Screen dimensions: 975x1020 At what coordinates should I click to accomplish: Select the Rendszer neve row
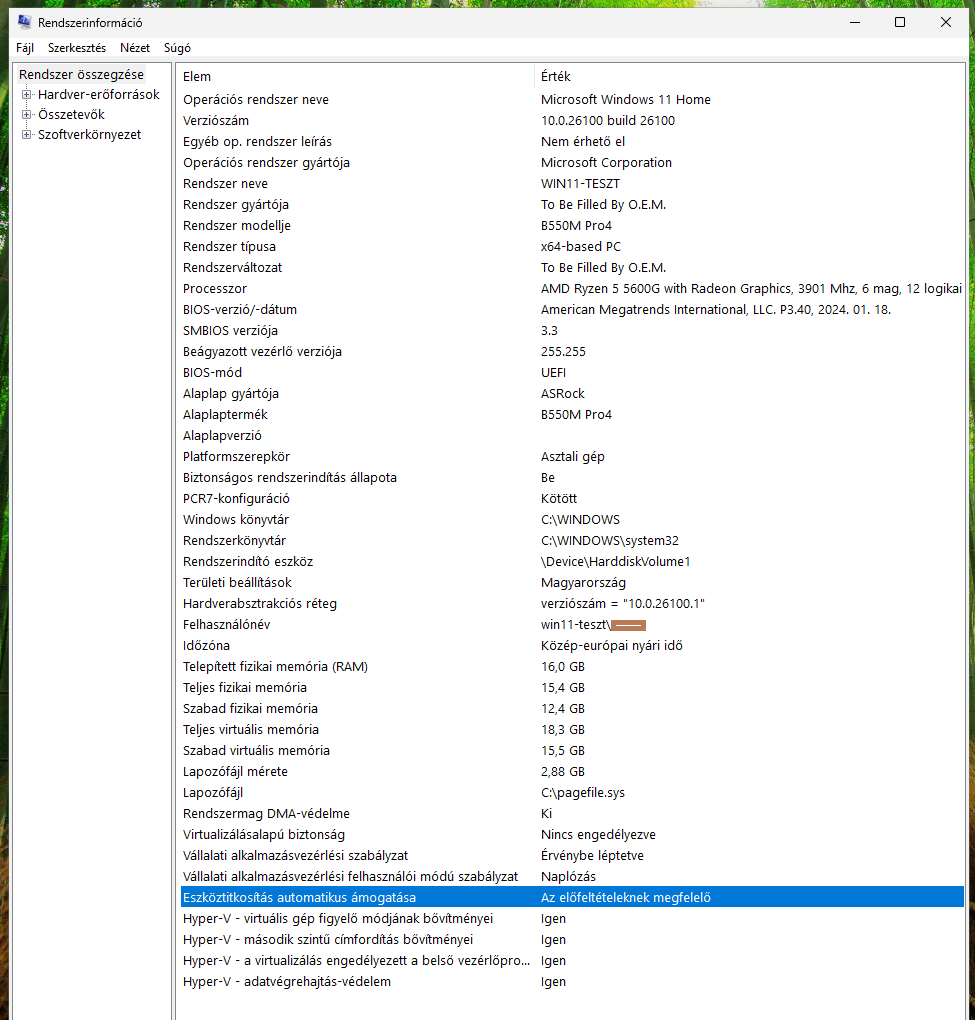[x=572, y=183]
